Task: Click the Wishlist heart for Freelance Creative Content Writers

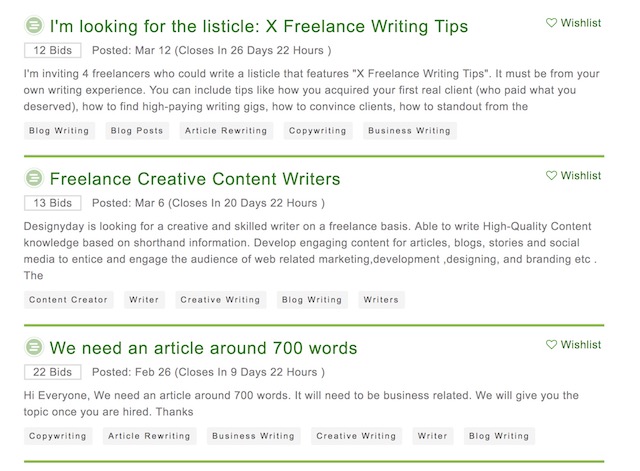Action: coord(551,176)
